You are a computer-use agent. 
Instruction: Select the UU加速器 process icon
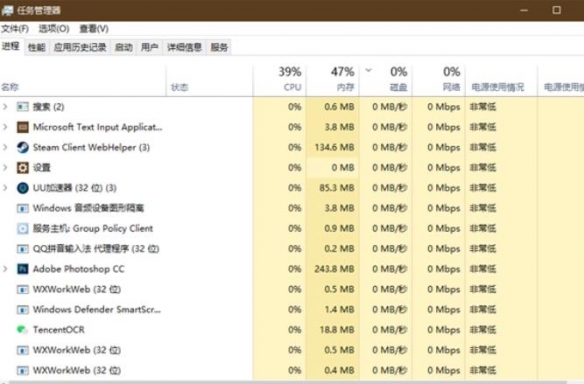tap(23, 188)
